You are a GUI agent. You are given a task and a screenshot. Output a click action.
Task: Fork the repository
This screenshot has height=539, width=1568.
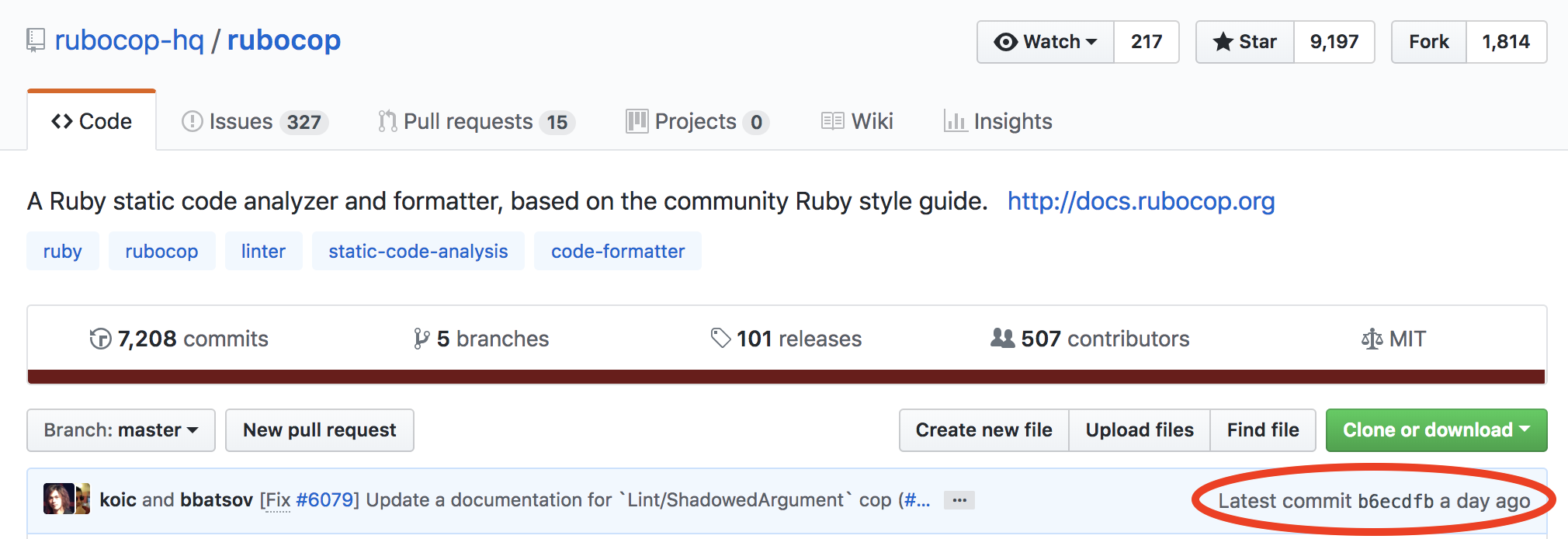[x=1429, y=42]
